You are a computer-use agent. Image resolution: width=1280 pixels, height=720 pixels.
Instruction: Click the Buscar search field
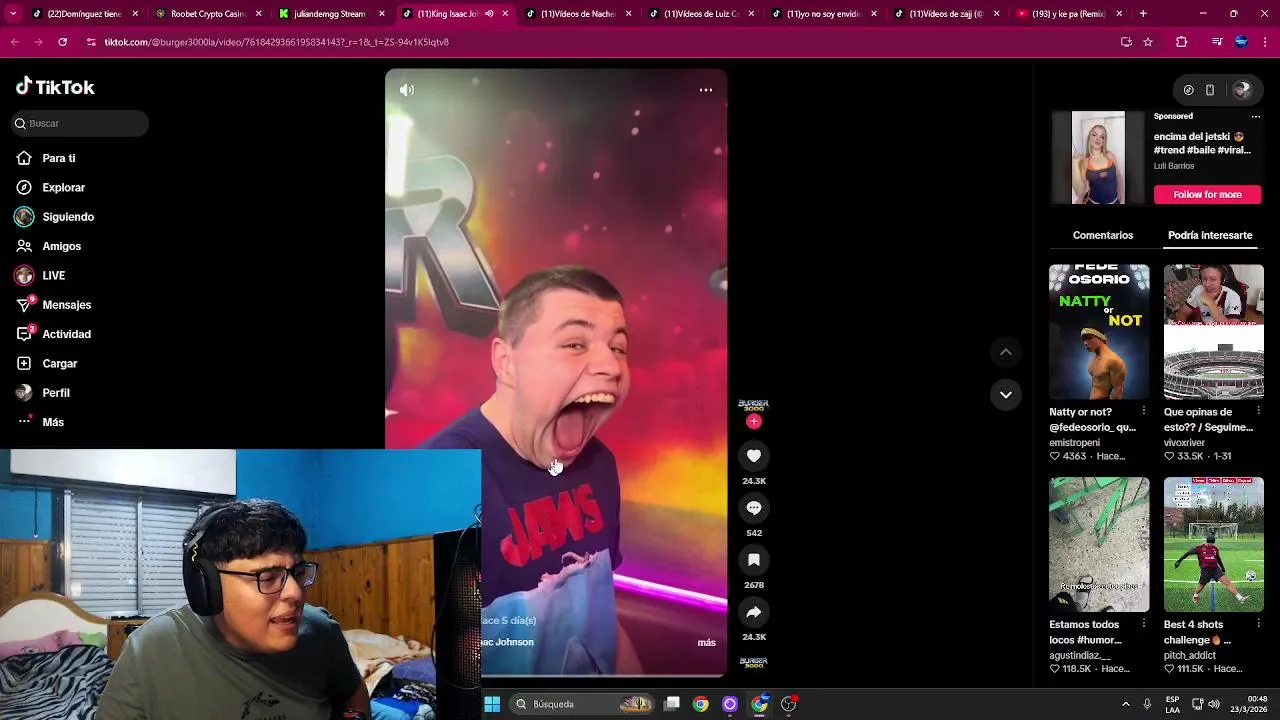click(80, 123)
